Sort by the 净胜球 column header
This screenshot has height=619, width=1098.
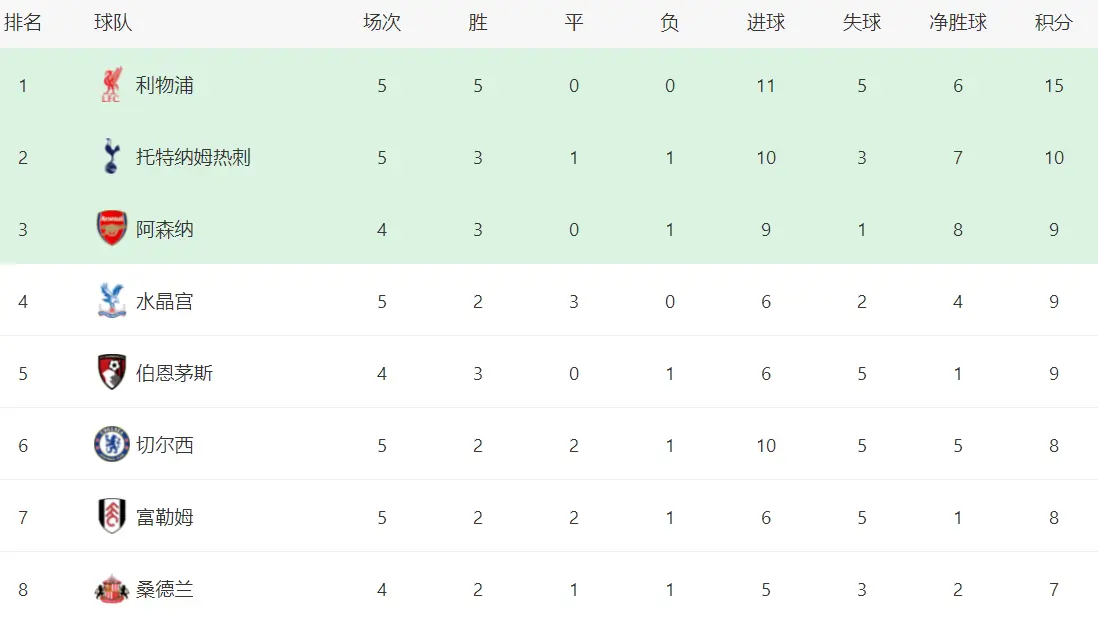(957, 23)
